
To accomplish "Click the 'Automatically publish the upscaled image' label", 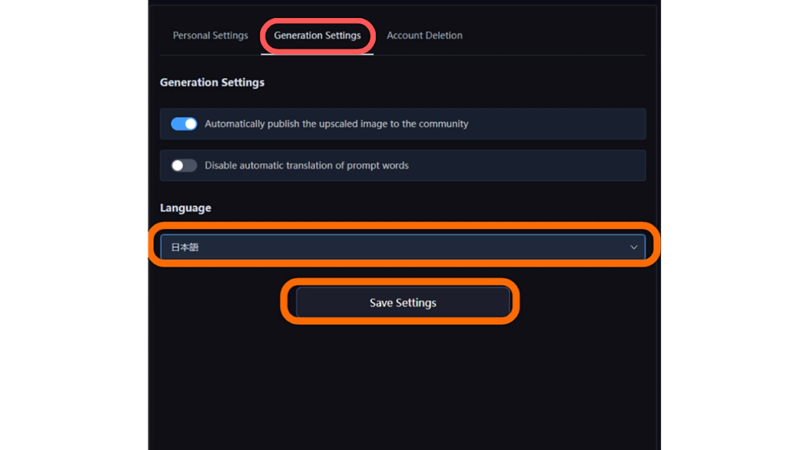I will (x=336, y=124).
